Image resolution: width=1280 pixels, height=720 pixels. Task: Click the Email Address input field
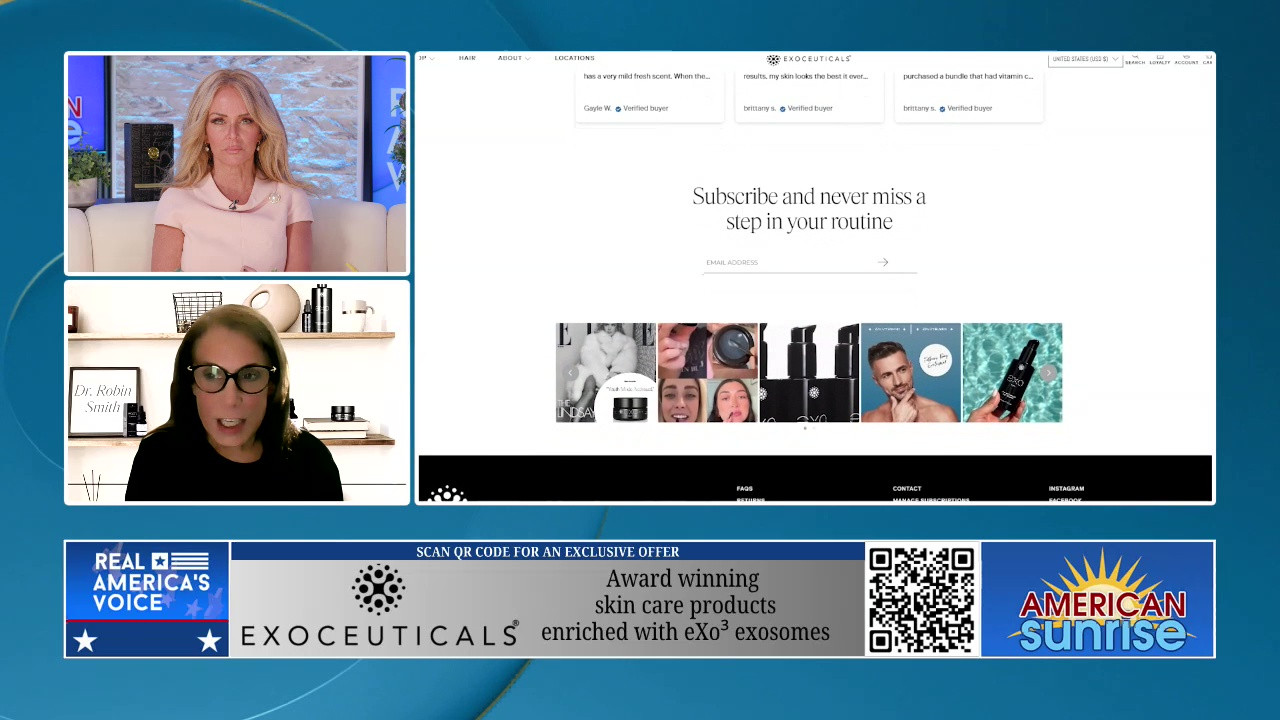click(x=788, y=262)
